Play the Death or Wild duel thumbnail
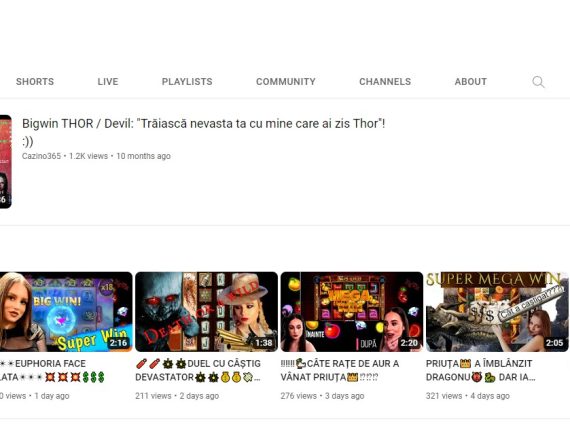The height and width of the screenshot is (430, 570). click(x=206, y=312)
